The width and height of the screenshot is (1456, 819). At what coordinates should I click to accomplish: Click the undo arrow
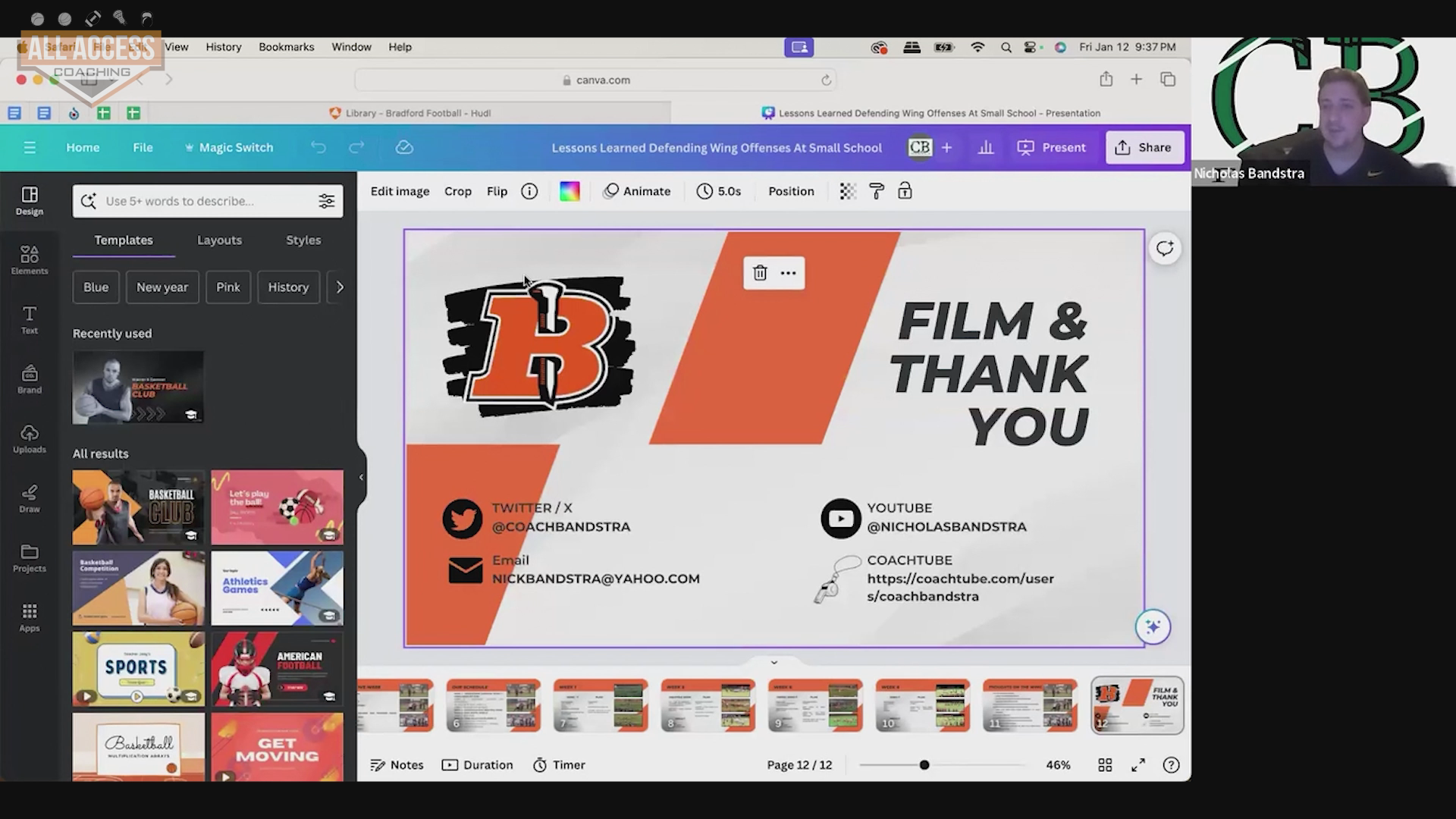[x=318, y=147]
